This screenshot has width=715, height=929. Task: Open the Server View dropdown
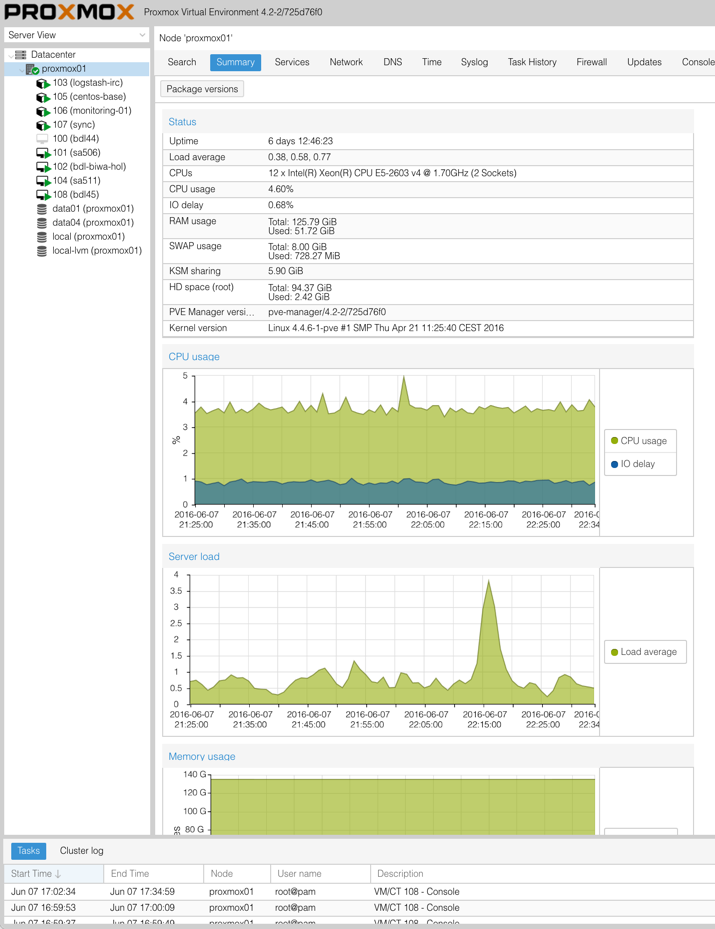click(x=76, y=35)
